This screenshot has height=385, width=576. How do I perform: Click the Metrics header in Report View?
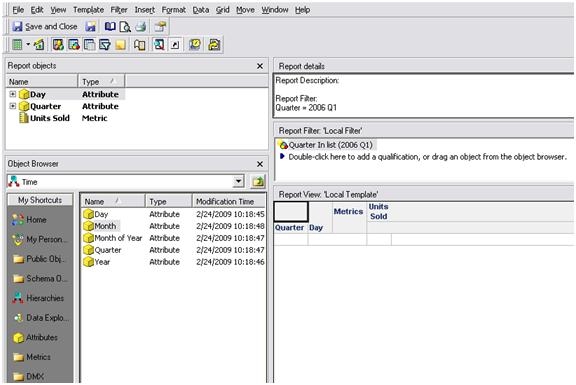pos(348,212)
